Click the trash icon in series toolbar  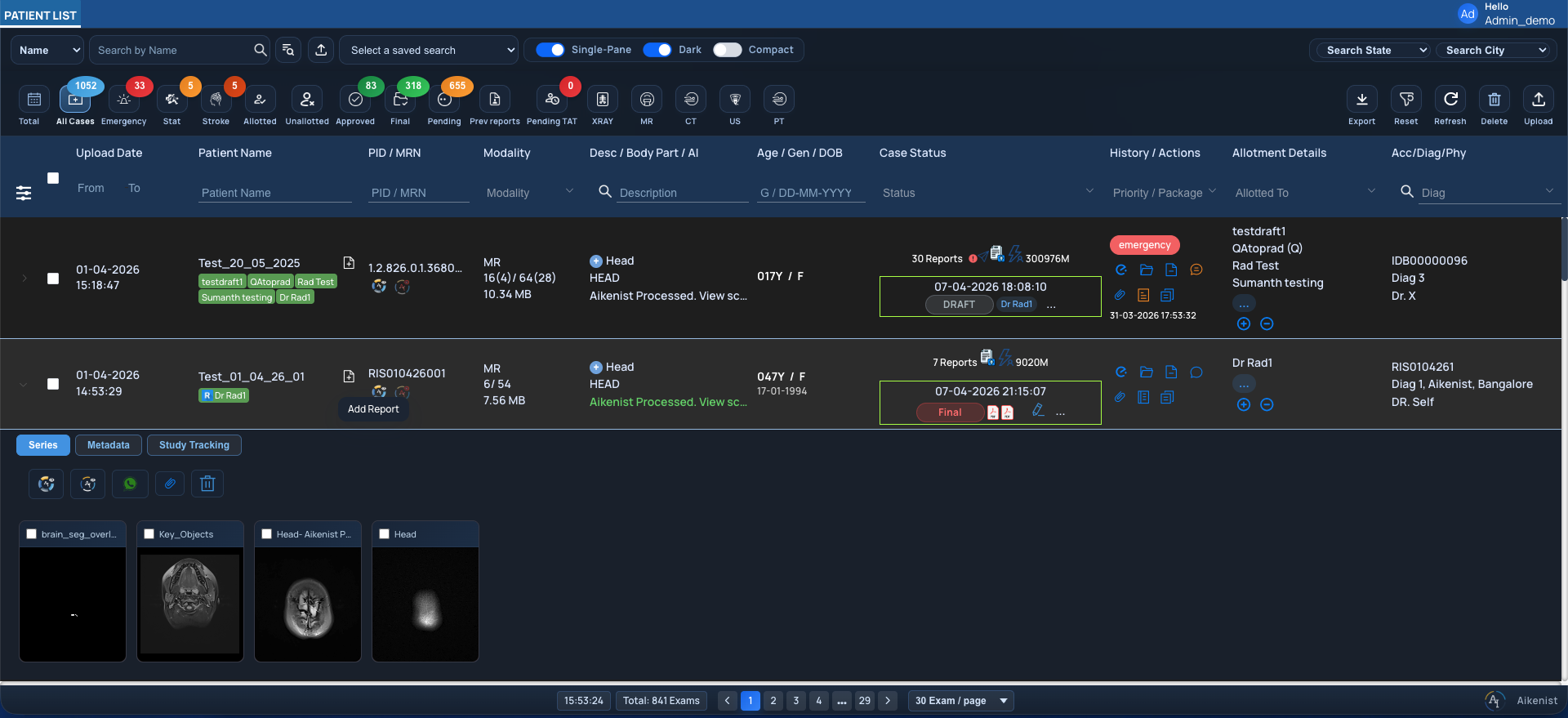[207, 484]
